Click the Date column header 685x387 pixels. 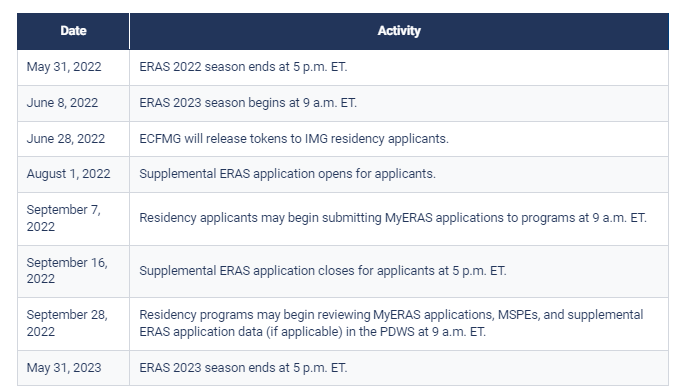tap(73, 31)
